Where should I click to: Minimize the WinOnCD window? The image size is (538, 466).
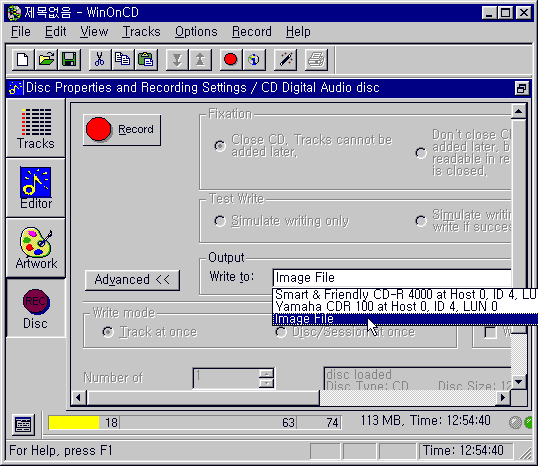[489, 13]
